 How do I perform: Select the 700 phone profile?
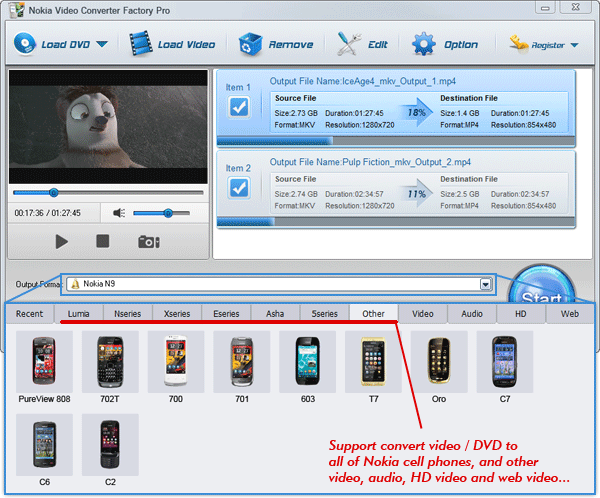pos(176,362)
